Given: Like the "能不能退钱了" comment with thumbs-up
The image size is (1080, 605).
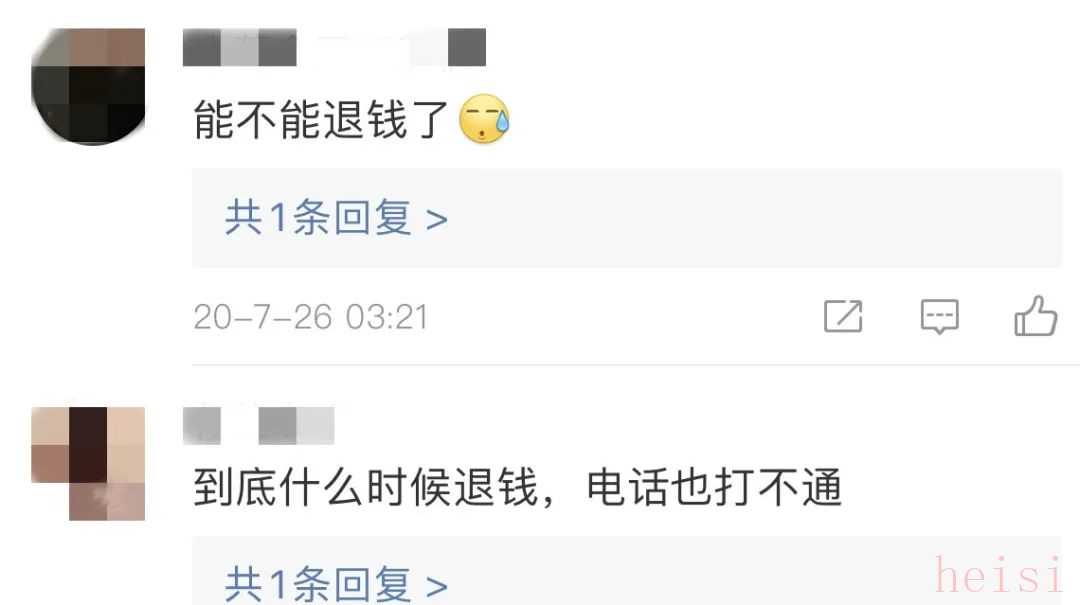Looking at the screenshot, I should click(x=1035, y=316).
